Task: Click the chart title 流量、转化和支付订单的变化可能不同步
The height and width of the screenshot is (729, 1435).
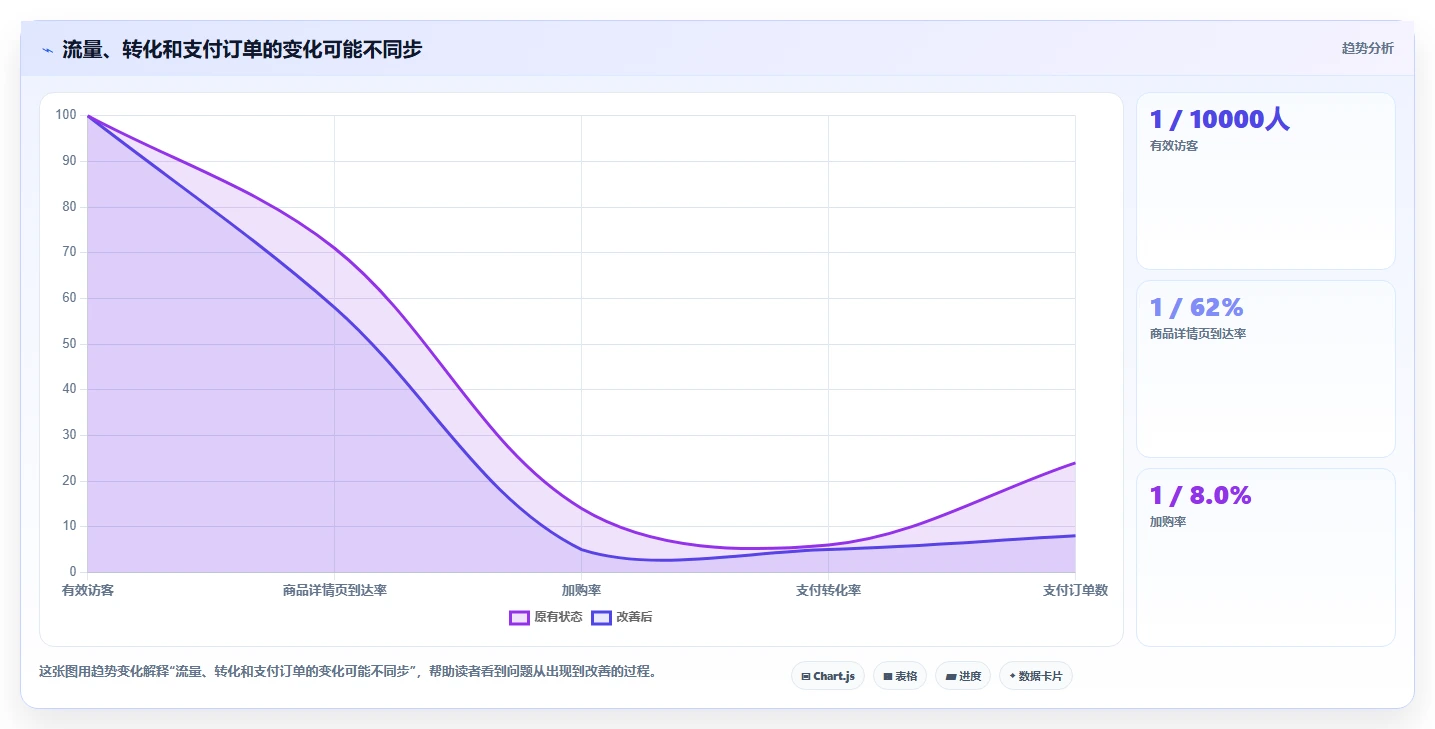Action: pyautogui.click(x=242, y=49)
